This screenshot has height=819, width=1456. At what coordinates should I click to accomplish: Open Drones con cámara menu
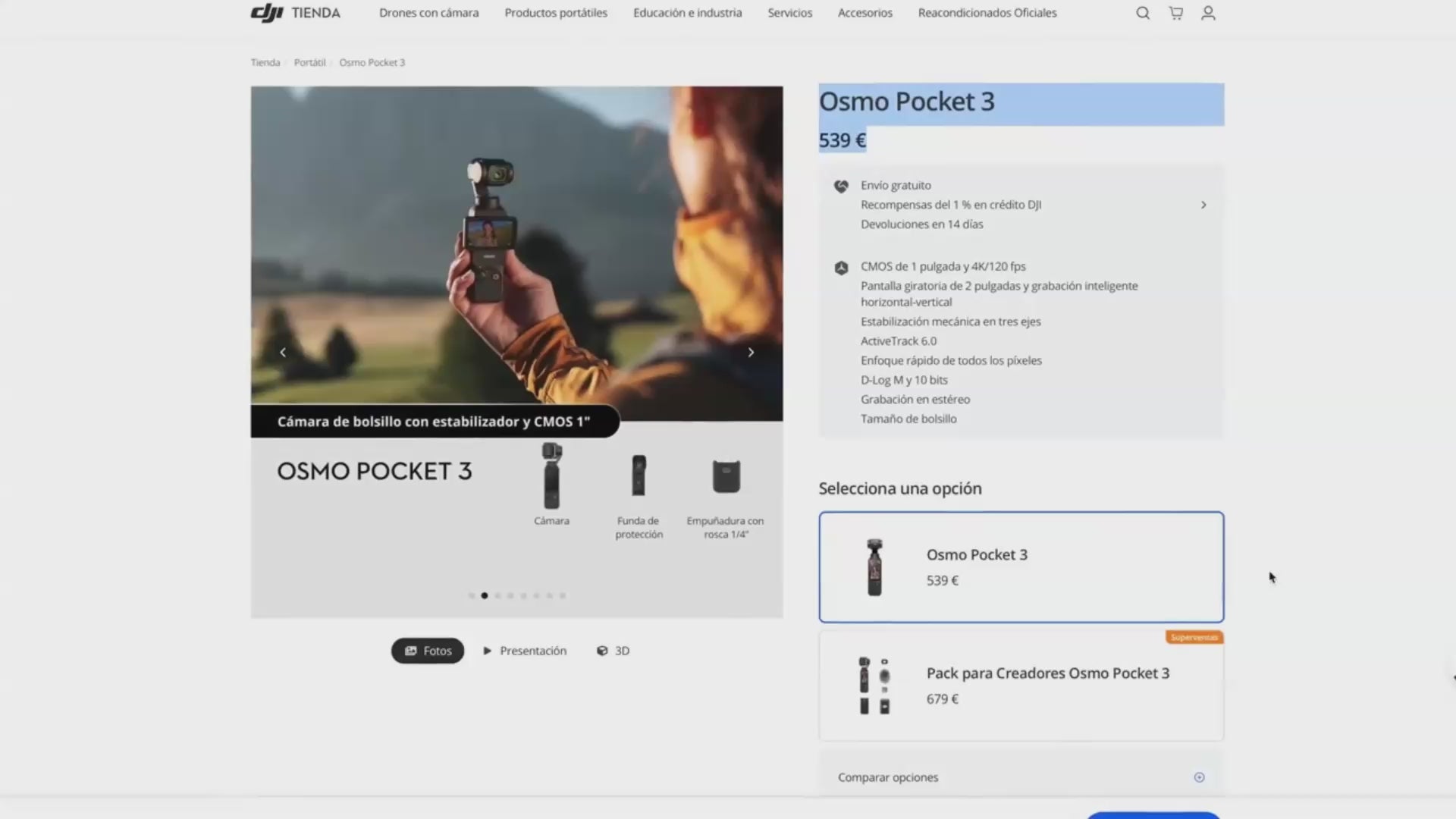pos(429,13)
